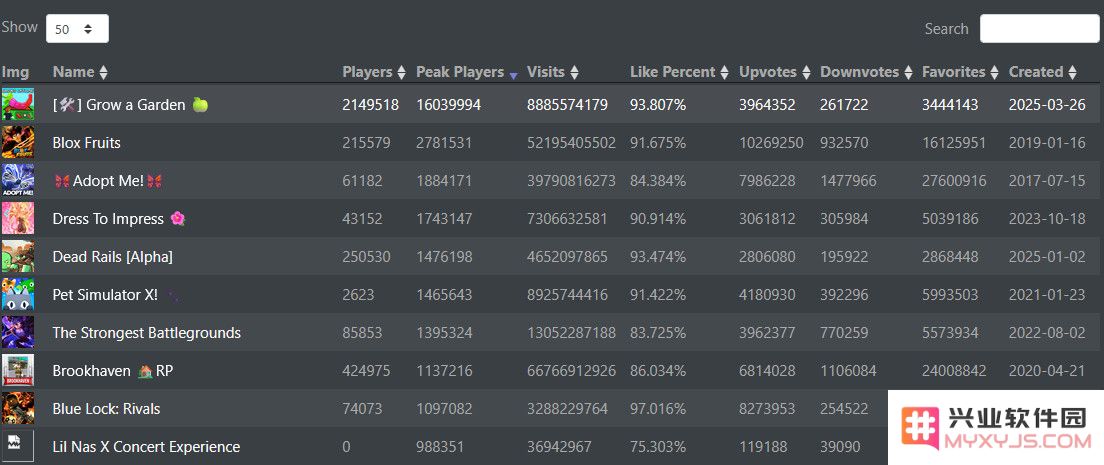Select like percent 93.807%

click(658, 105)
